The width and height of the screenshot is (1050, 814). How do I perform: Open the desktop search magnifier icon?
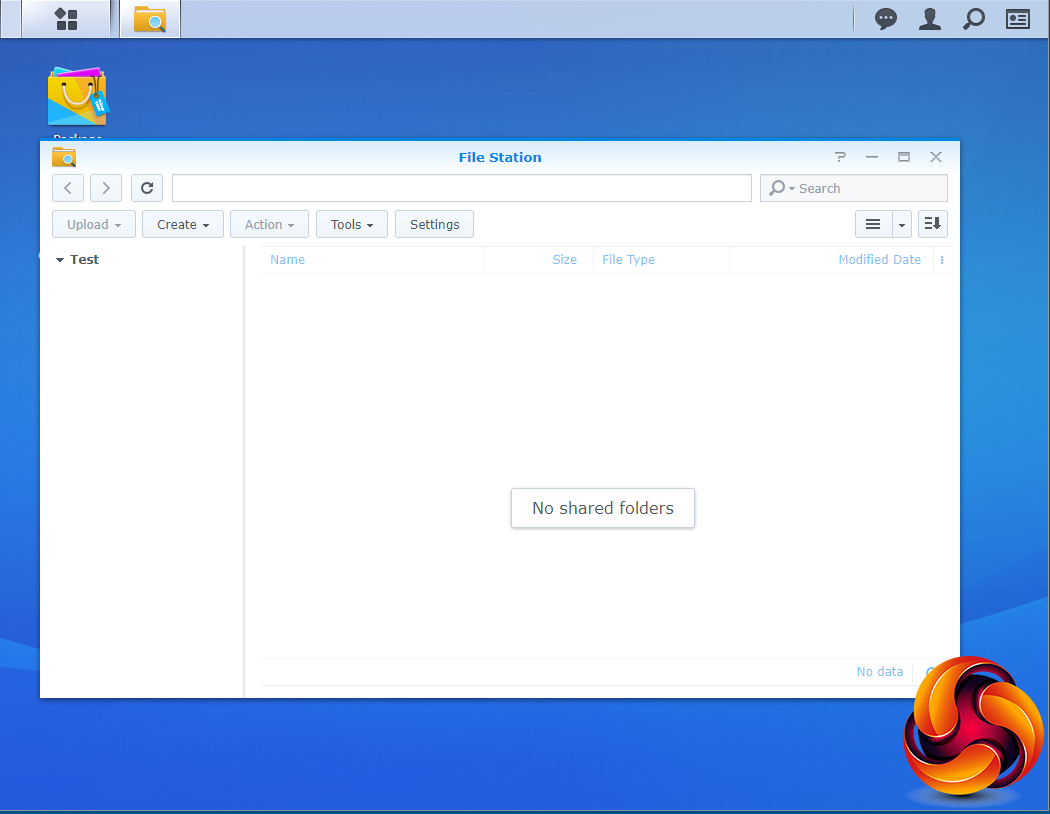(x=974, y=19)
